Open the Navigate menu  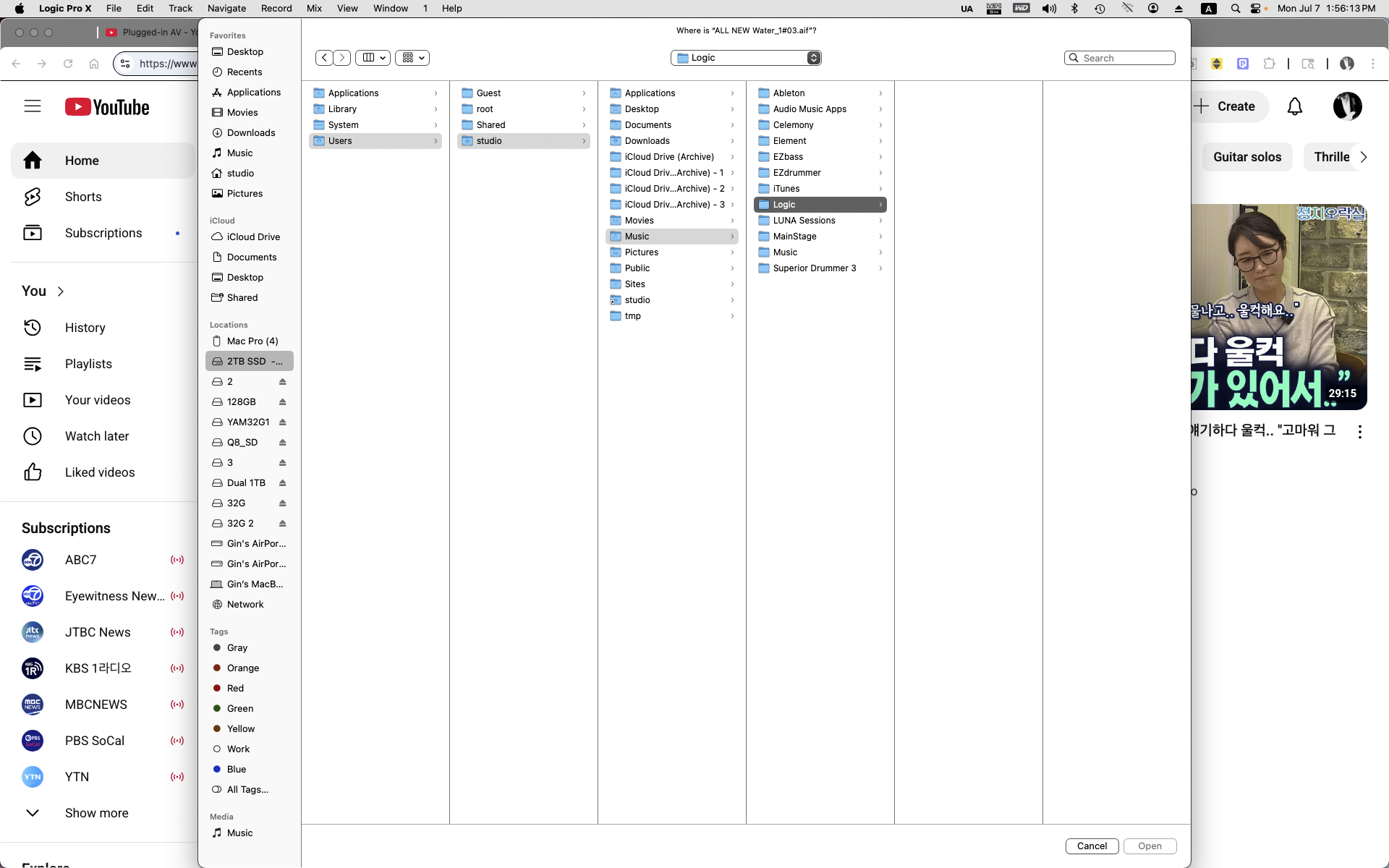226,9
